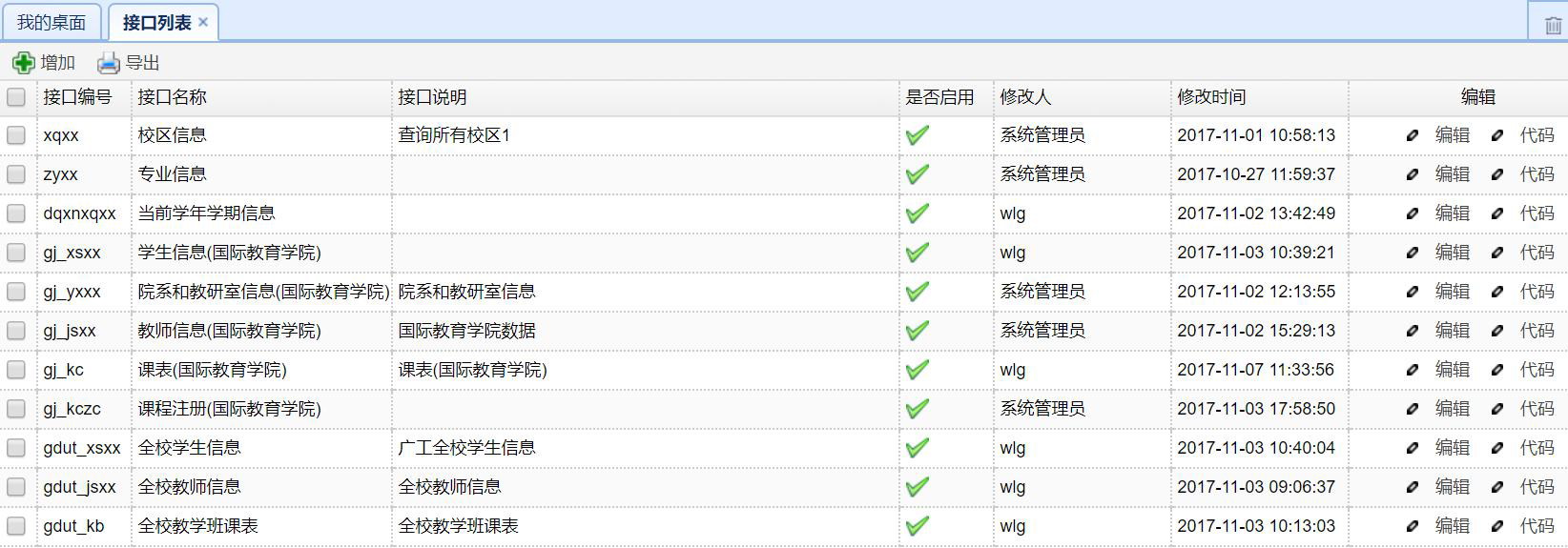Check the checkbox for the xqxx row
This screenshot has height=548, width=1568.
point(16,135)
